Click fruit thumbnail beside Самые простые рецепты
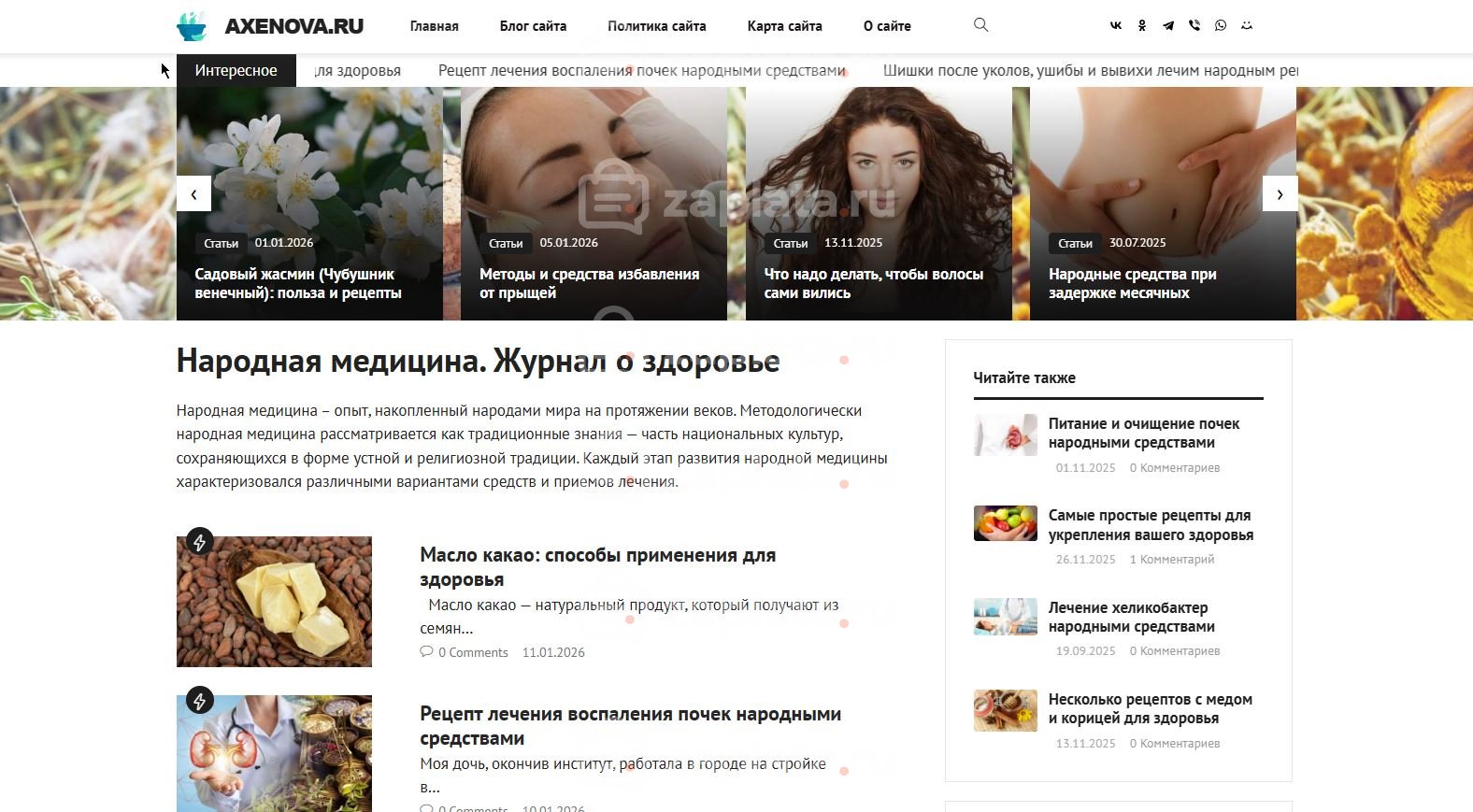This screenshot has height=812, width=1473. coord(1006,523)
